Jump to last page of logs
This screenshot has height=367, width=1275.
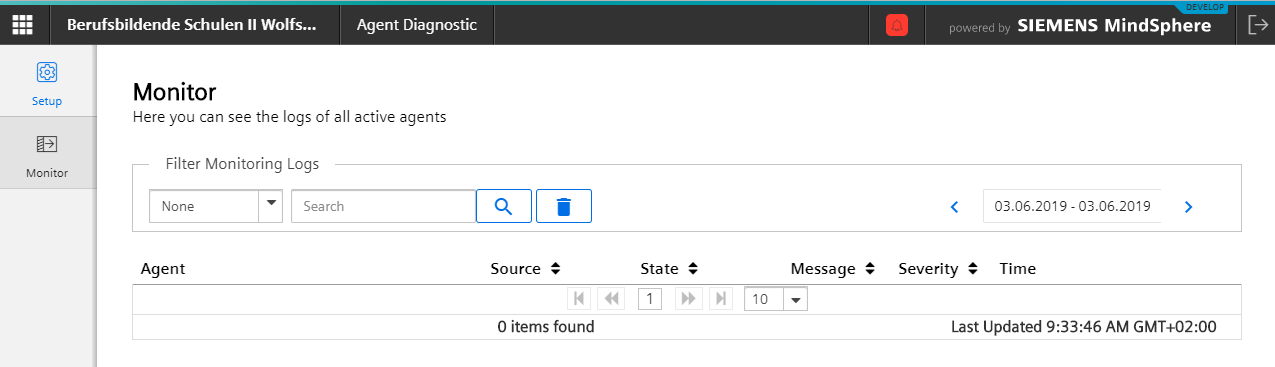coord(720,298)
